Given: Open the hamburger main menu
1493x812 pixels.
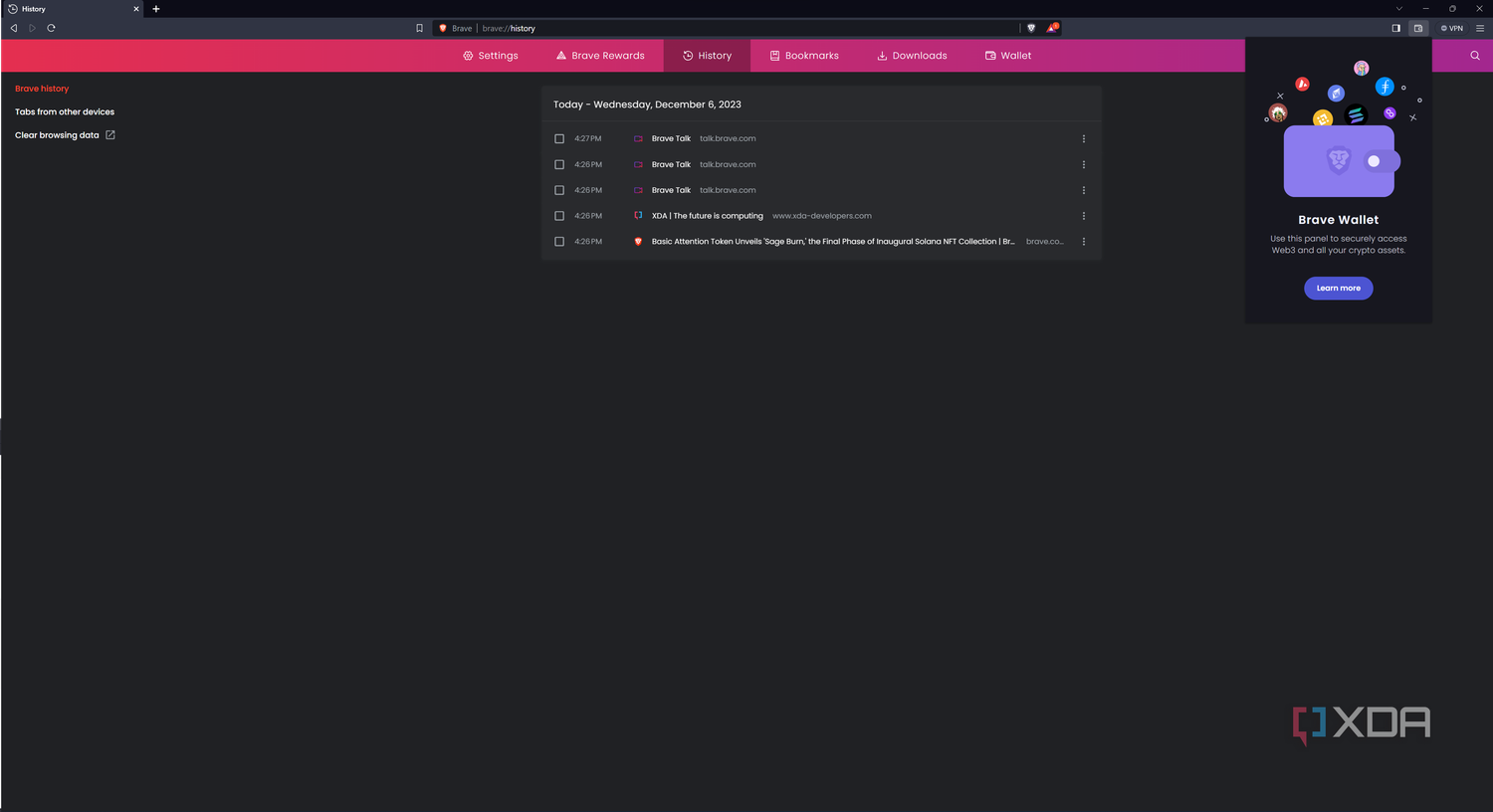Looking at the screenshot, I should (x=1480, y=28).
